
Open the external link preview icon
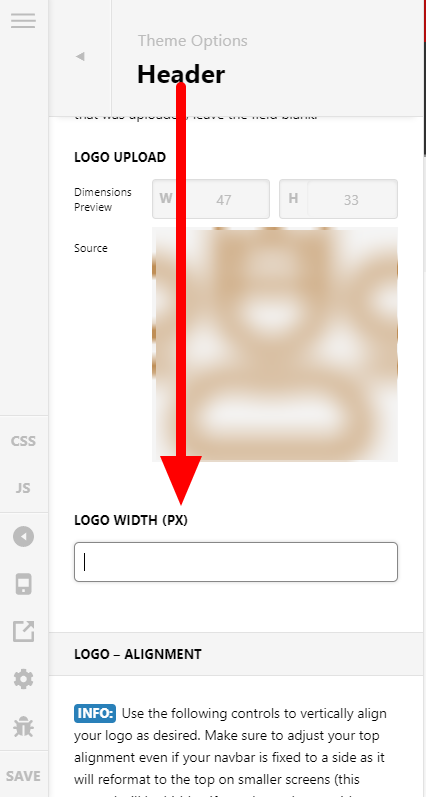point(23,631)
